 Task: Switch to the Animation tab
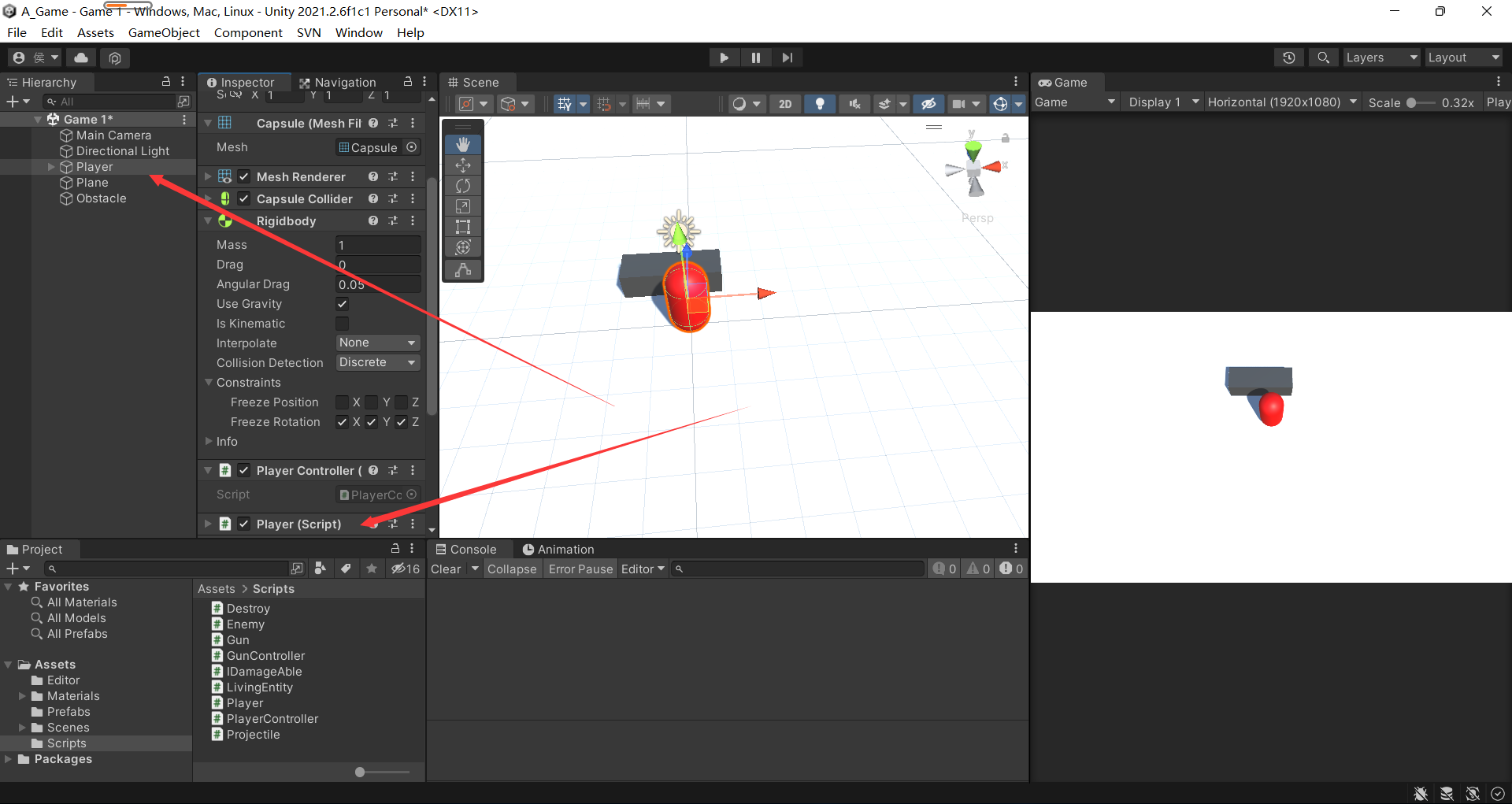(558, 550)
